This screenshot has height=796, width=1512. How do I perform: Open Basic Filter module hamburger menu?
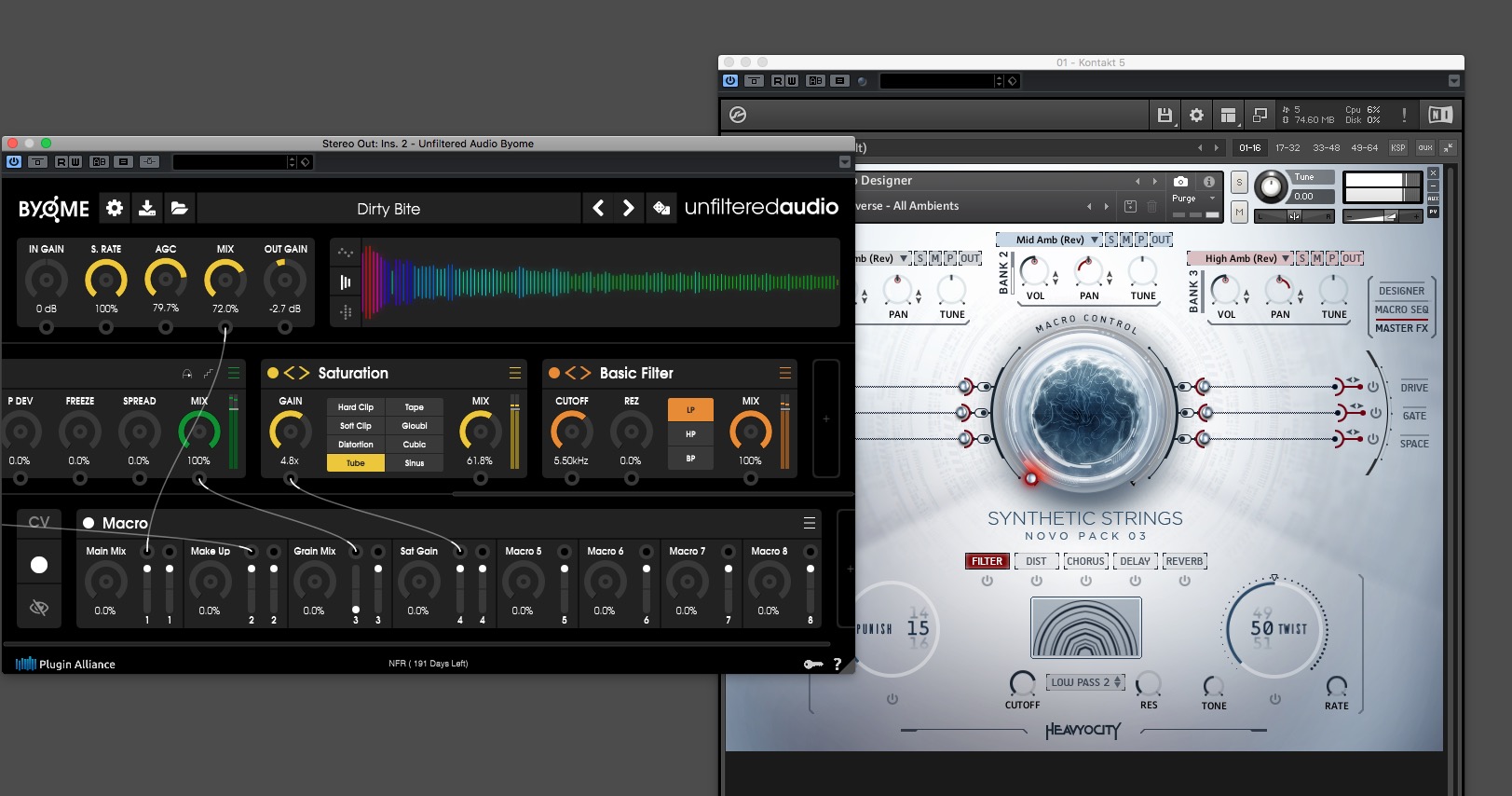click(785, 373)
